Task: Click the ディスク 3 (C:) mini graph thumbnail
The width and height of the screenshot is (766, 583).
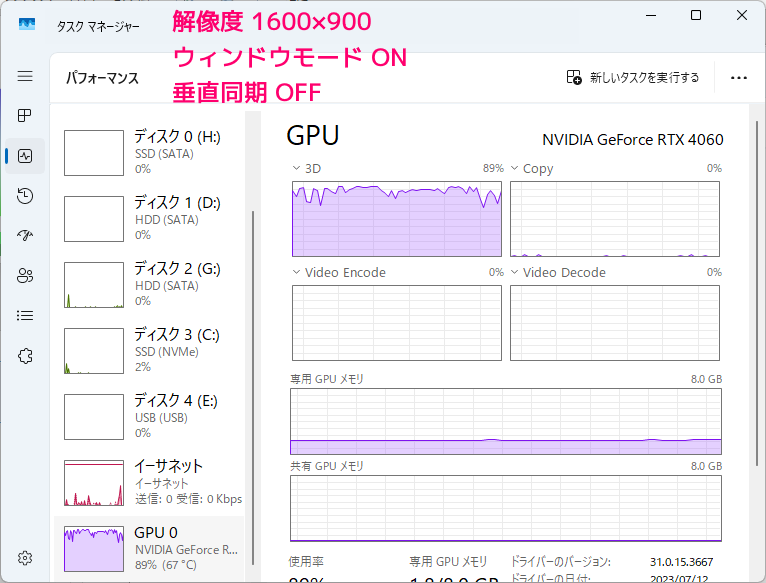Action: point(94,351)
